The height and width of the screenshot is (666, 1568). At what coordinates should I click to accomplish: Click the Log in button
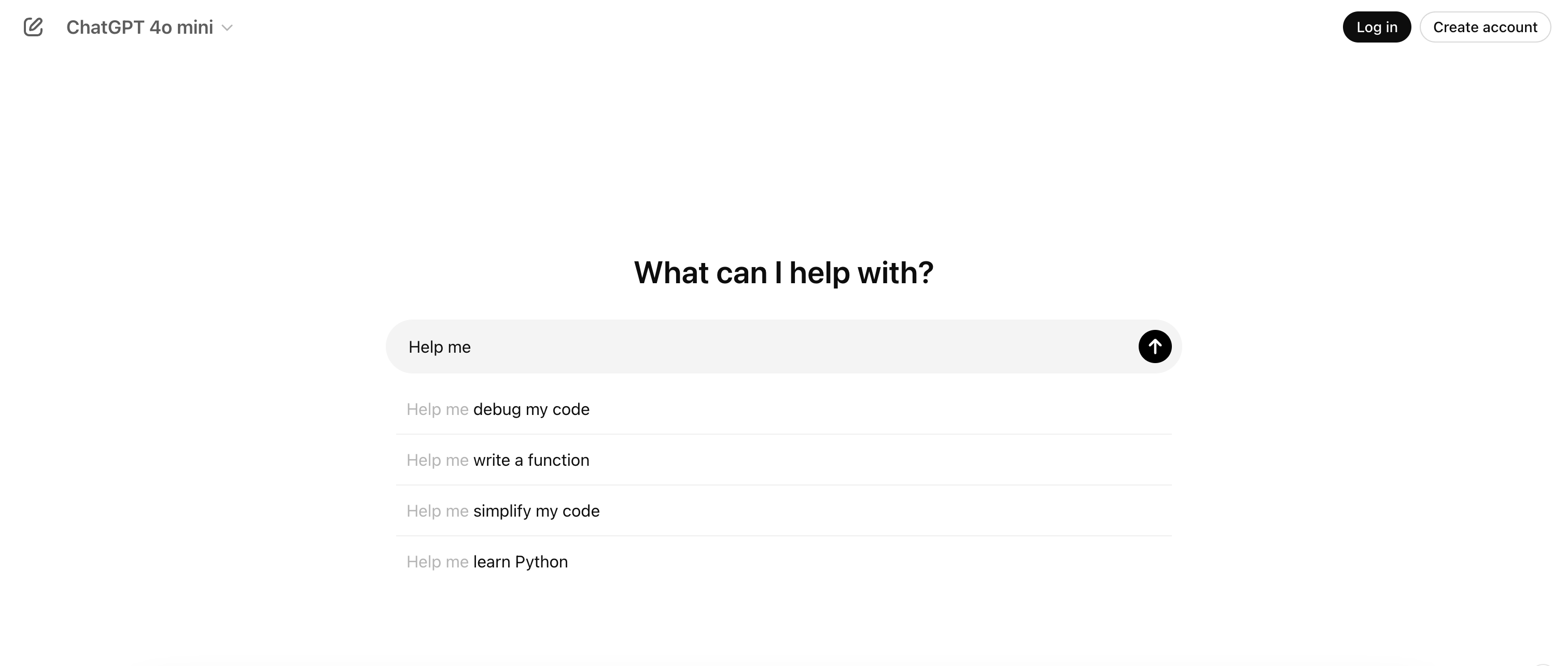[1376, 27]
